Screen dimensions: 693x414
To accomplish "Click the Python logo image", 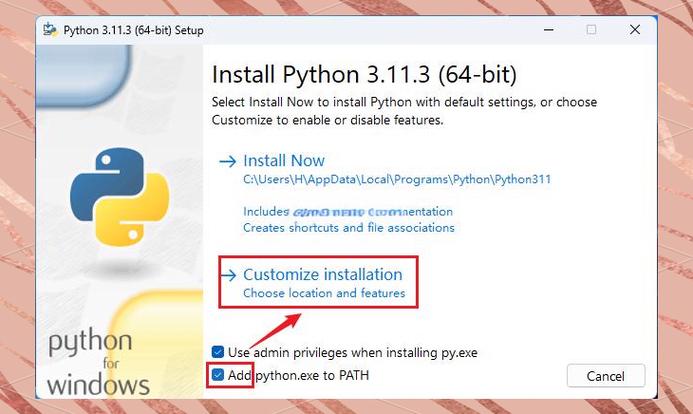I will coord(119,197).
